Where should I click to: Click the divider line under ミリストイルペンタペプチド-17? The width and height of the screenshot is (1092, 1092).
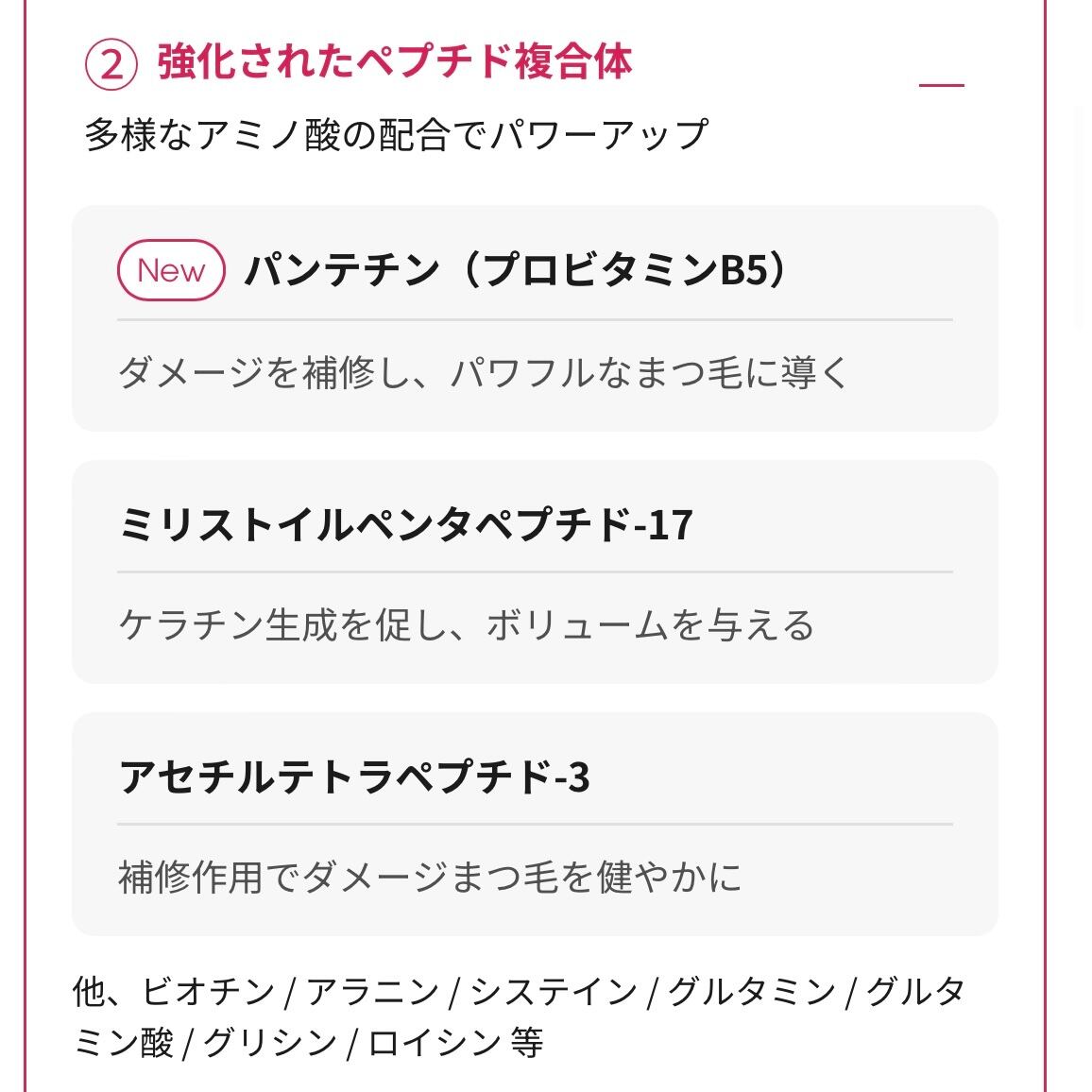pyautogui.click(x=535, y=572)
